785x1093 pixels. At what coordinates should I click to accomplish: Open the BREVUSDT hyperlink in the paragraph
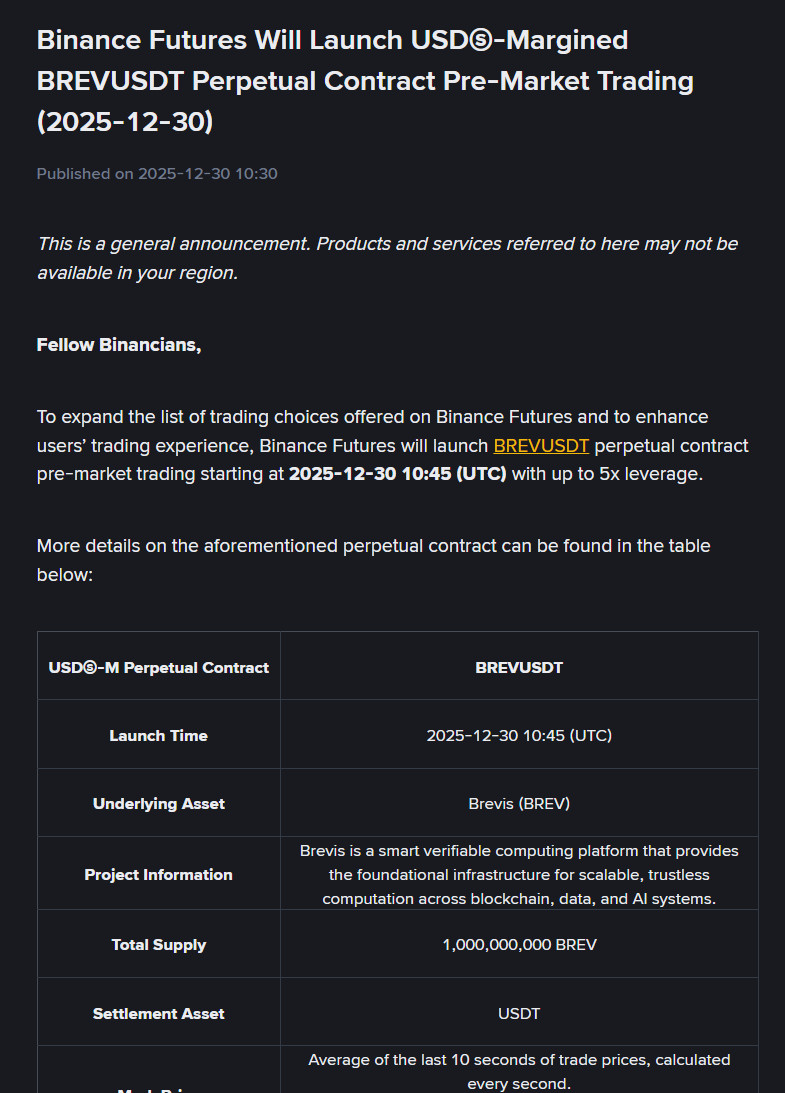click(541, 445)
